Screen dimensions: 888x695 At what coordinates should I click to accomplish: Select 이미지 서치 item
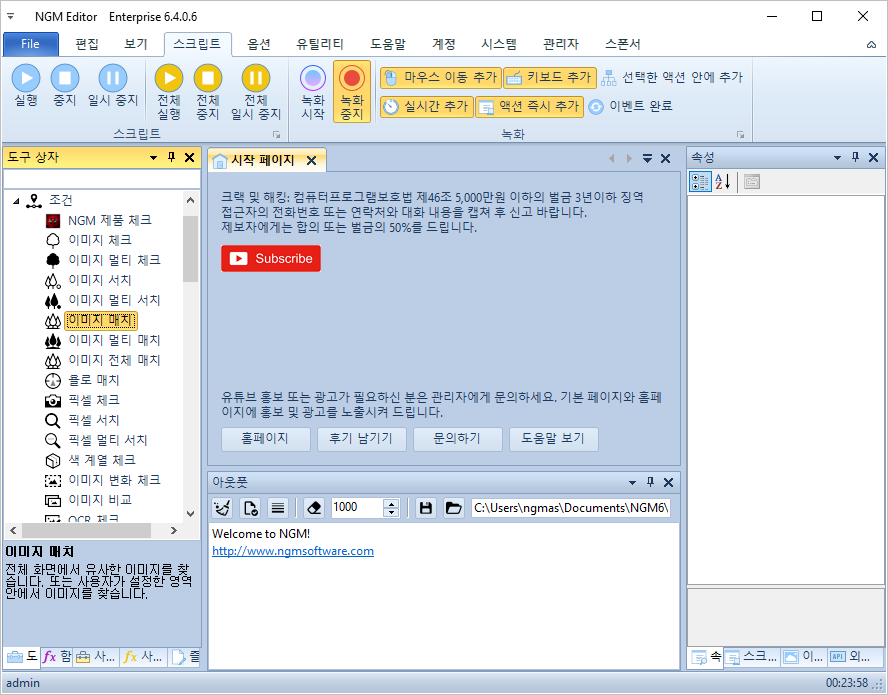point(100,280)
